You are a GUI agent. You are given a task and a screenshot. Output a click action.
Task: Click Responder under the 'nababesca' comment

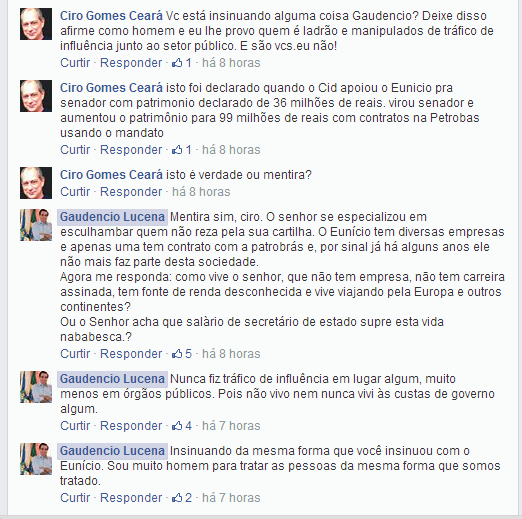131,354
